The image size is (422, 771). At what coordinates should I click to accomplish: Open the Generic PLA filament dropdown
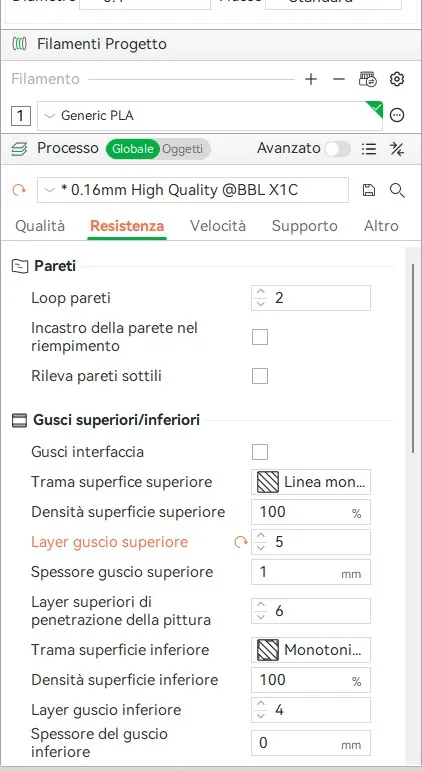click(210, 116)
